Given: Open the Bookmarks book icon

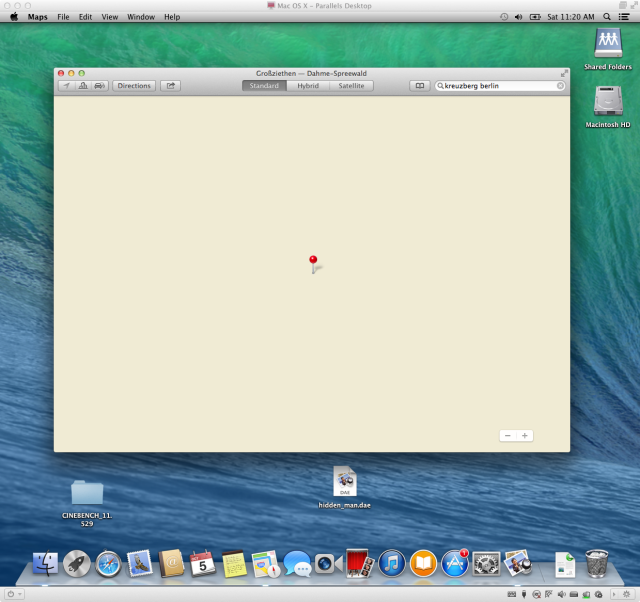Looking at the screenshot, I should pyautogui.click(x=420, y=86).
